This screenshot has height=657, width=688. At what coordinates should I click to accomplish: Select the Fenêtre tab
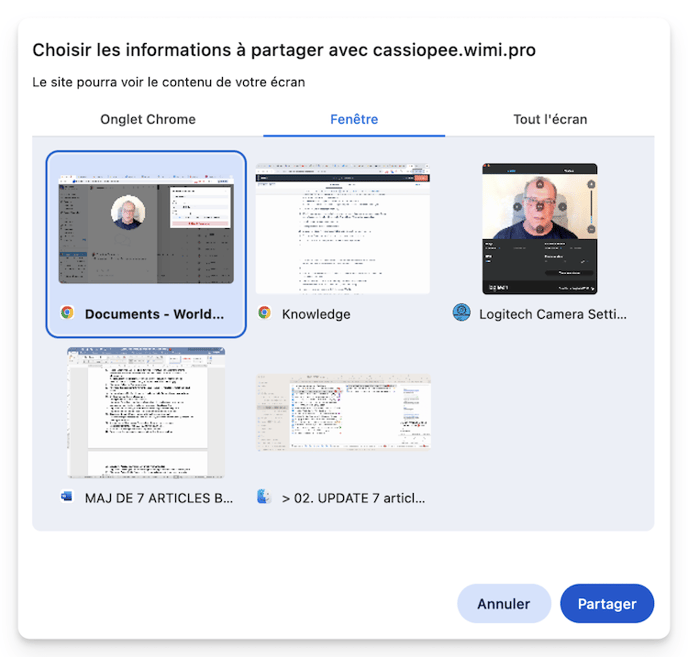click(354, 119)
